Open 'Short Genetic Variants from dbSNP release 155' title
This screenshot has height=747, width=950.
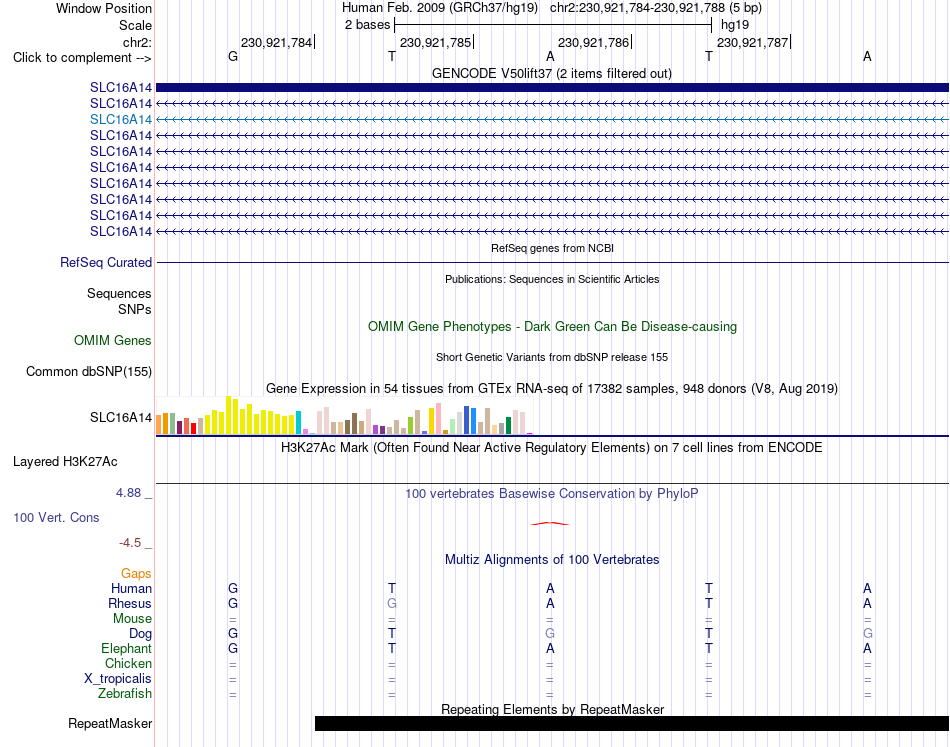click(552, 357)
